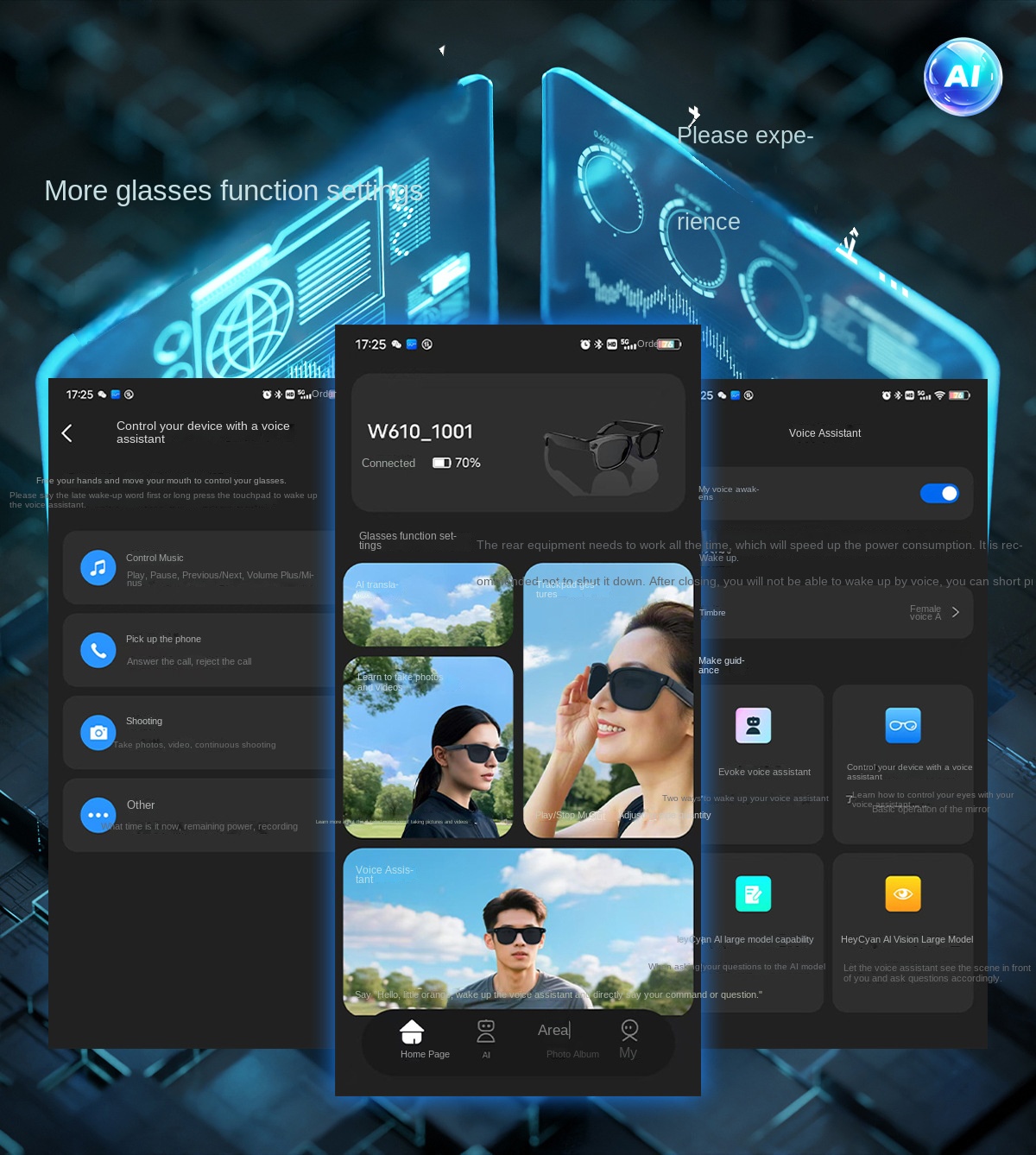
Task: Disable the My voice awakens toggle
Action: point(939,494)
